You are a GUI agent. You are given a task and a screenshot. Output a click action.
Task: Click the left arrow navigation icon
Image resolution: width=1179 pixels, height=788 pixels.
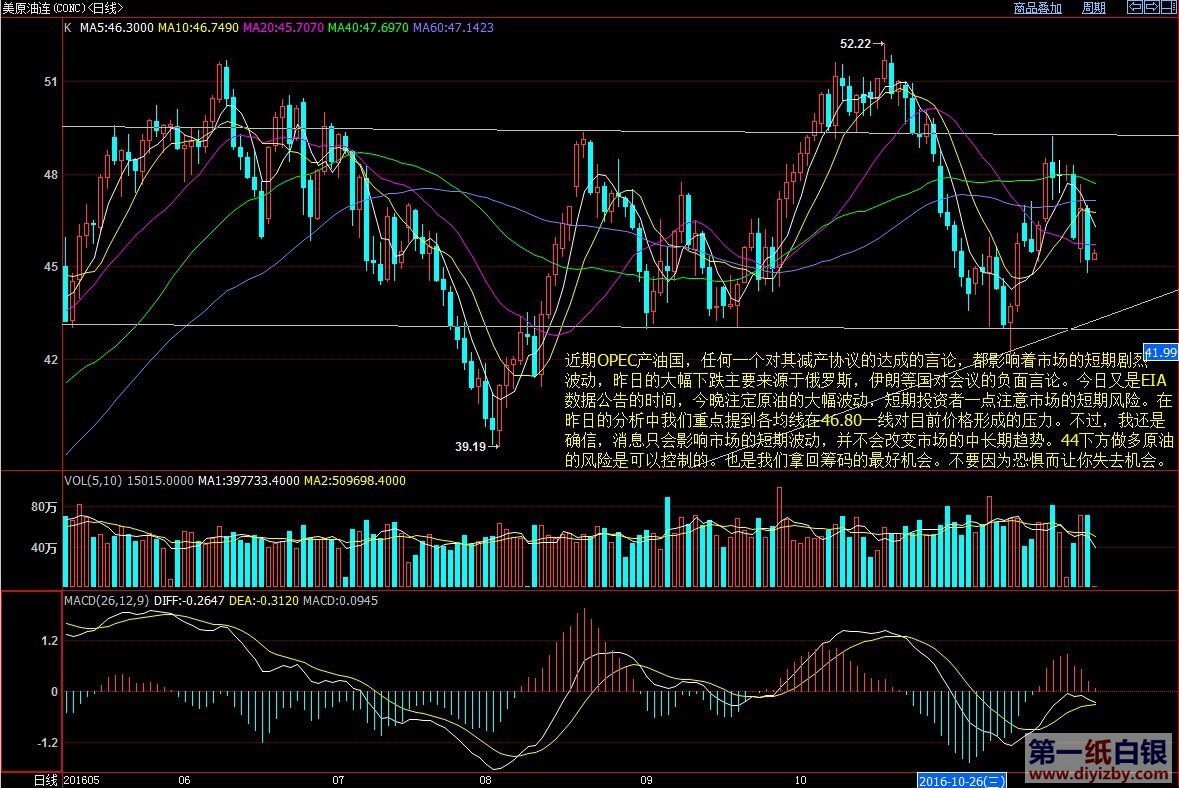click(1134, 8)
